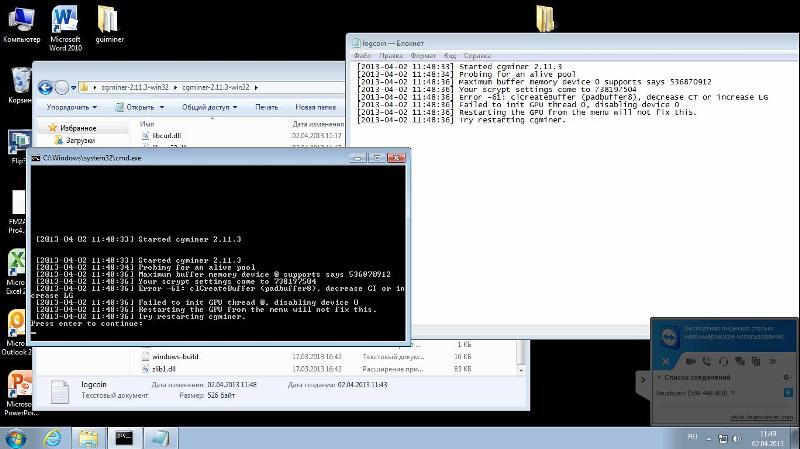The width and height of the screenshot is (800, 449).
Task: Open the TeamViewer chat icon
Action: (x=739, y=361)
